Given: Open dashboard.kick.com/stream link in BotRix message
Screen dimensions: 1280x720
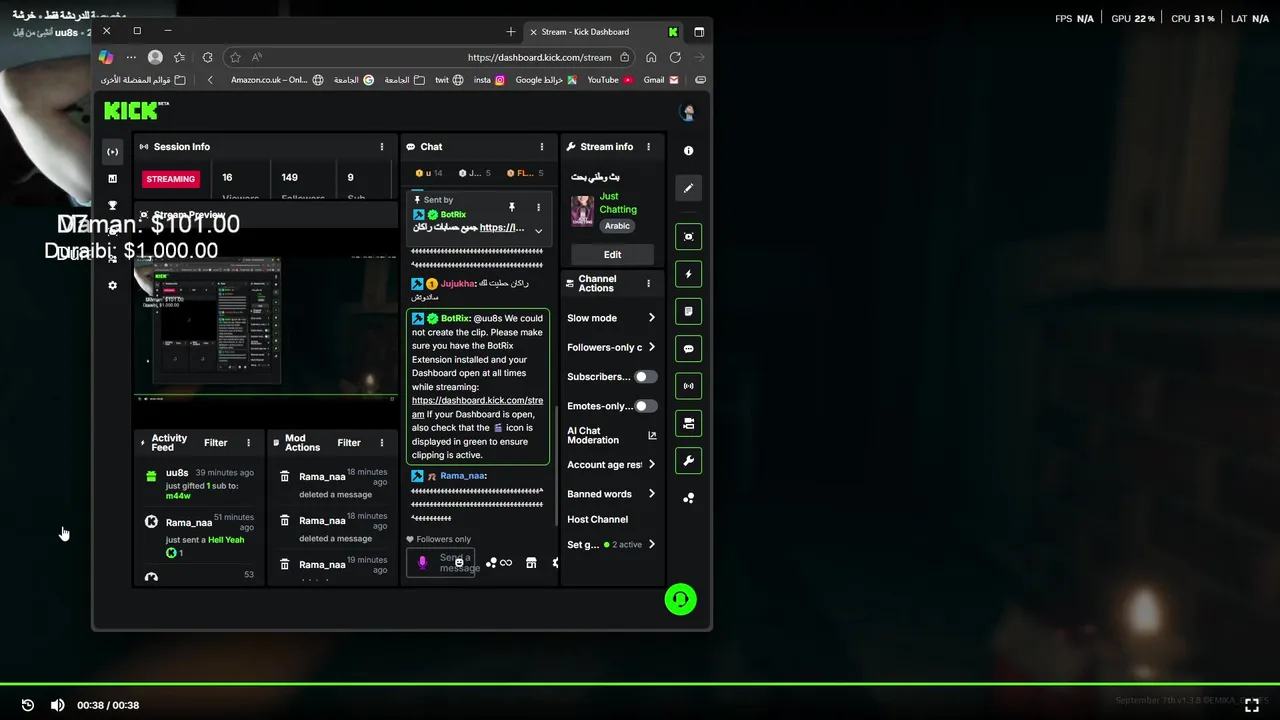Looking at the screenshot, I should (477, 407).
